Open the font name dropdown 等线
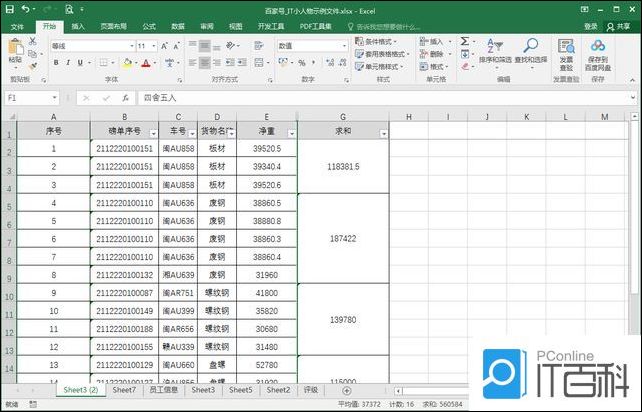This screenshot has width=642, height=412. [132, 46]
